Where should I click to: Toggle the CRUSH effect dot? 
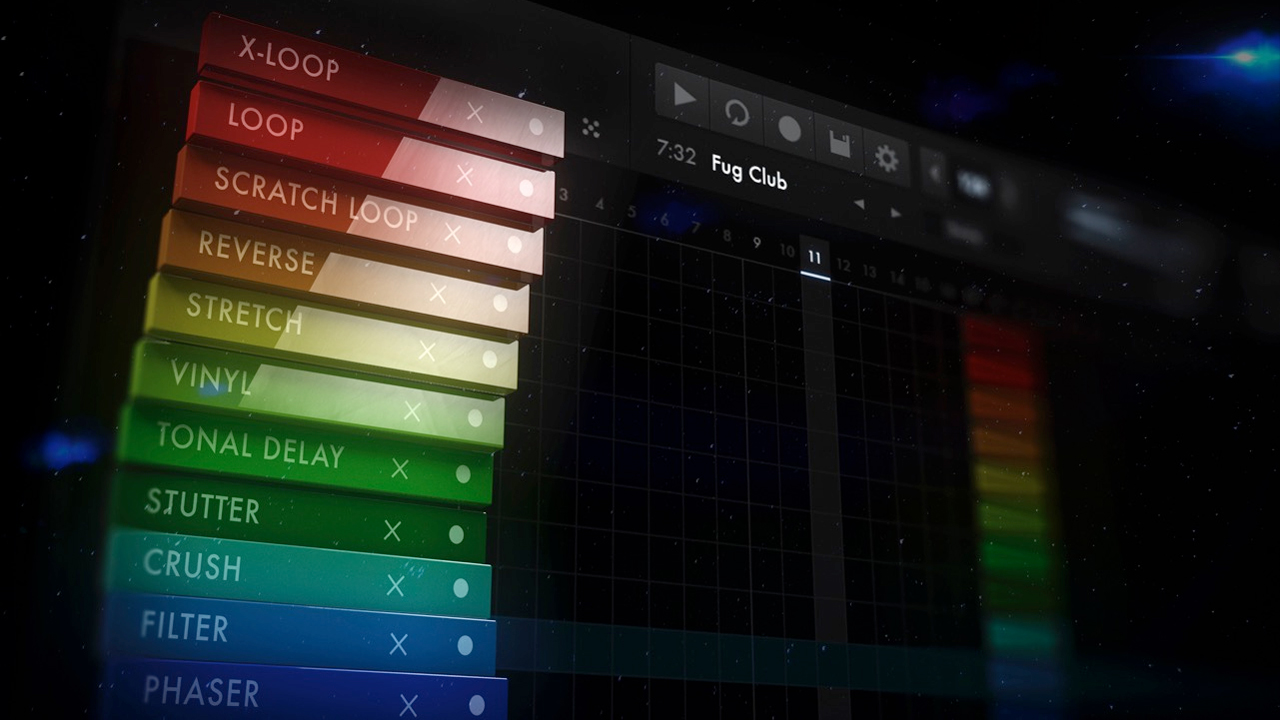pyautogui.click(x=460, y=589)
